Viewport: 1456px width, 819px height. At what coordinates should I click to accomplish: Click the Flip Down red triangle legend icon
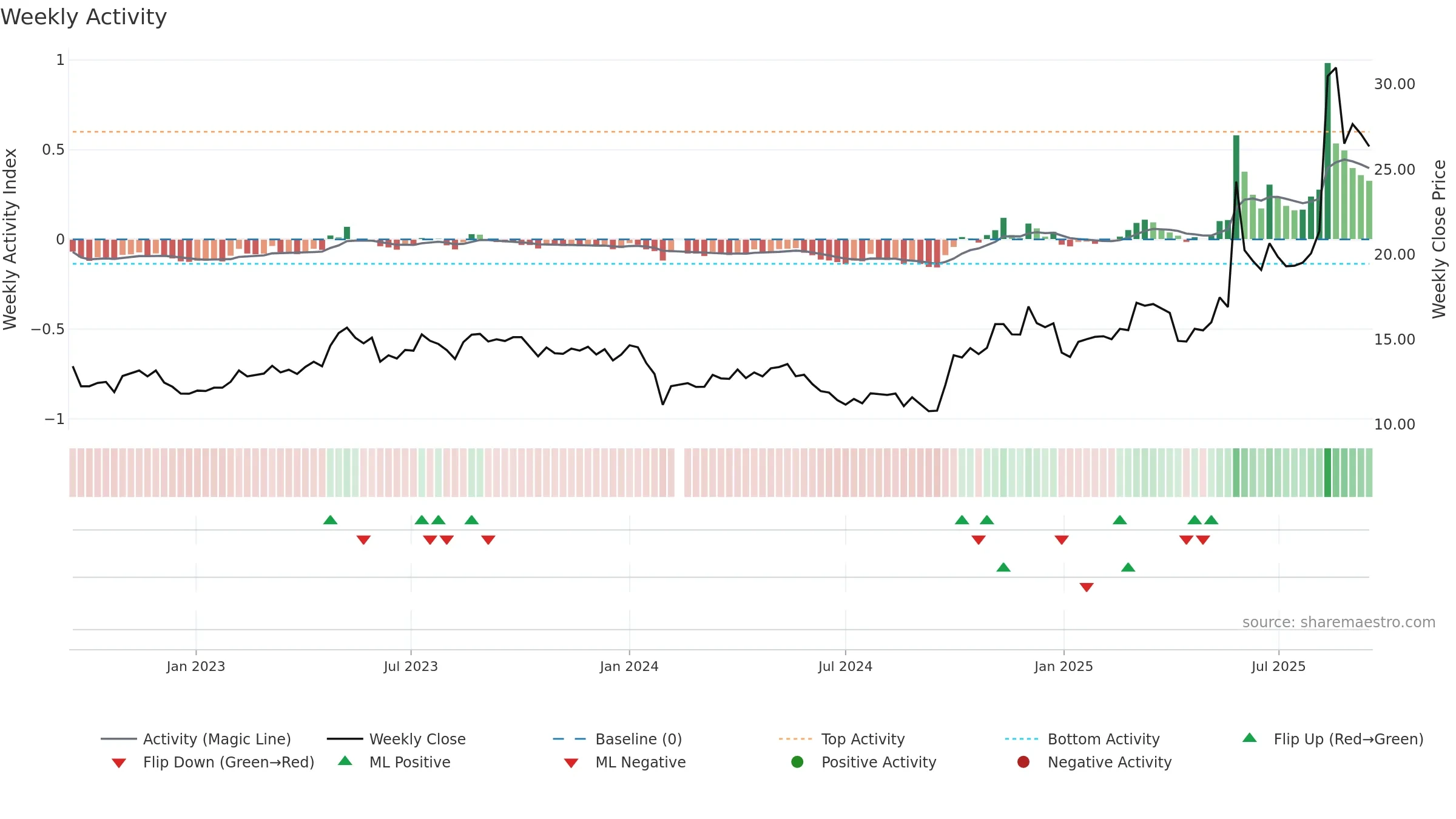tap(119, 763)
